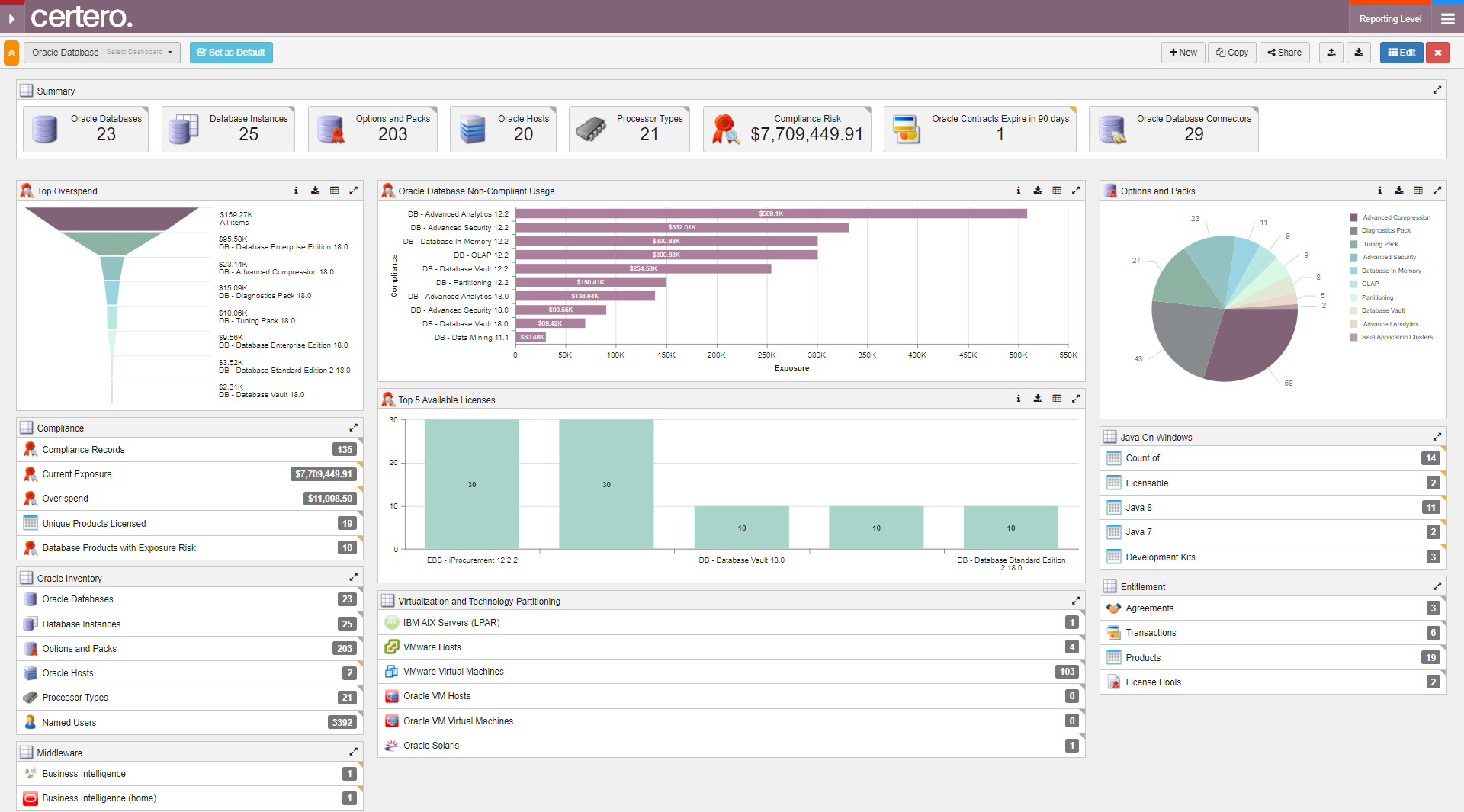Click the Oracle Hosts summary tile icon

[x=471, y=128]
